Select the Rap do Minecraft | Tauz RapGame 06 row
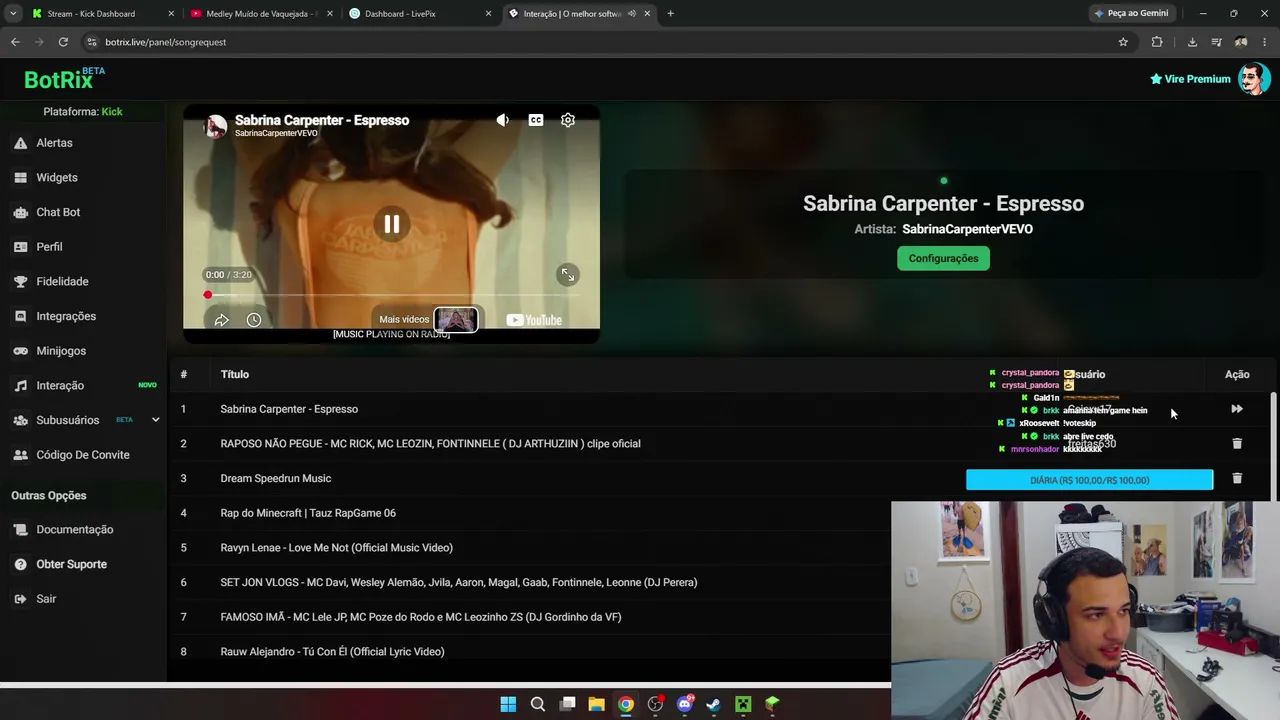 click(530, 513)
